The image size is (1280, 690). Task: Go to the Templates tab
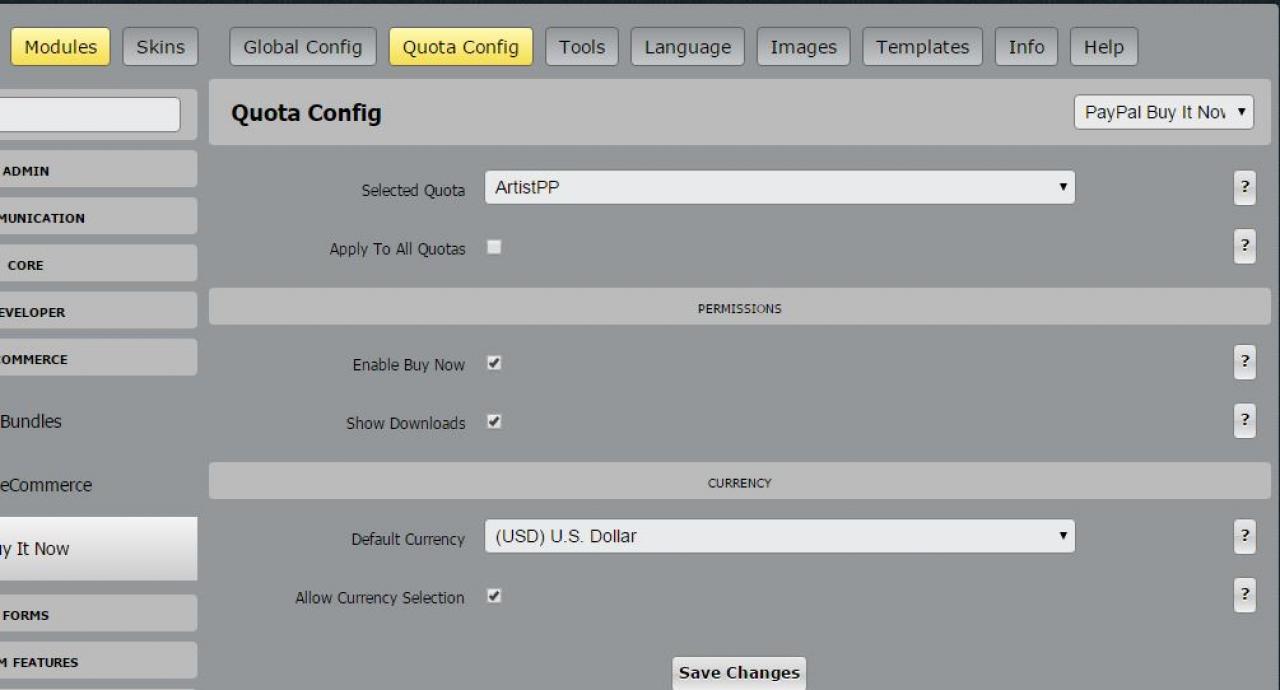coord(922,47)
